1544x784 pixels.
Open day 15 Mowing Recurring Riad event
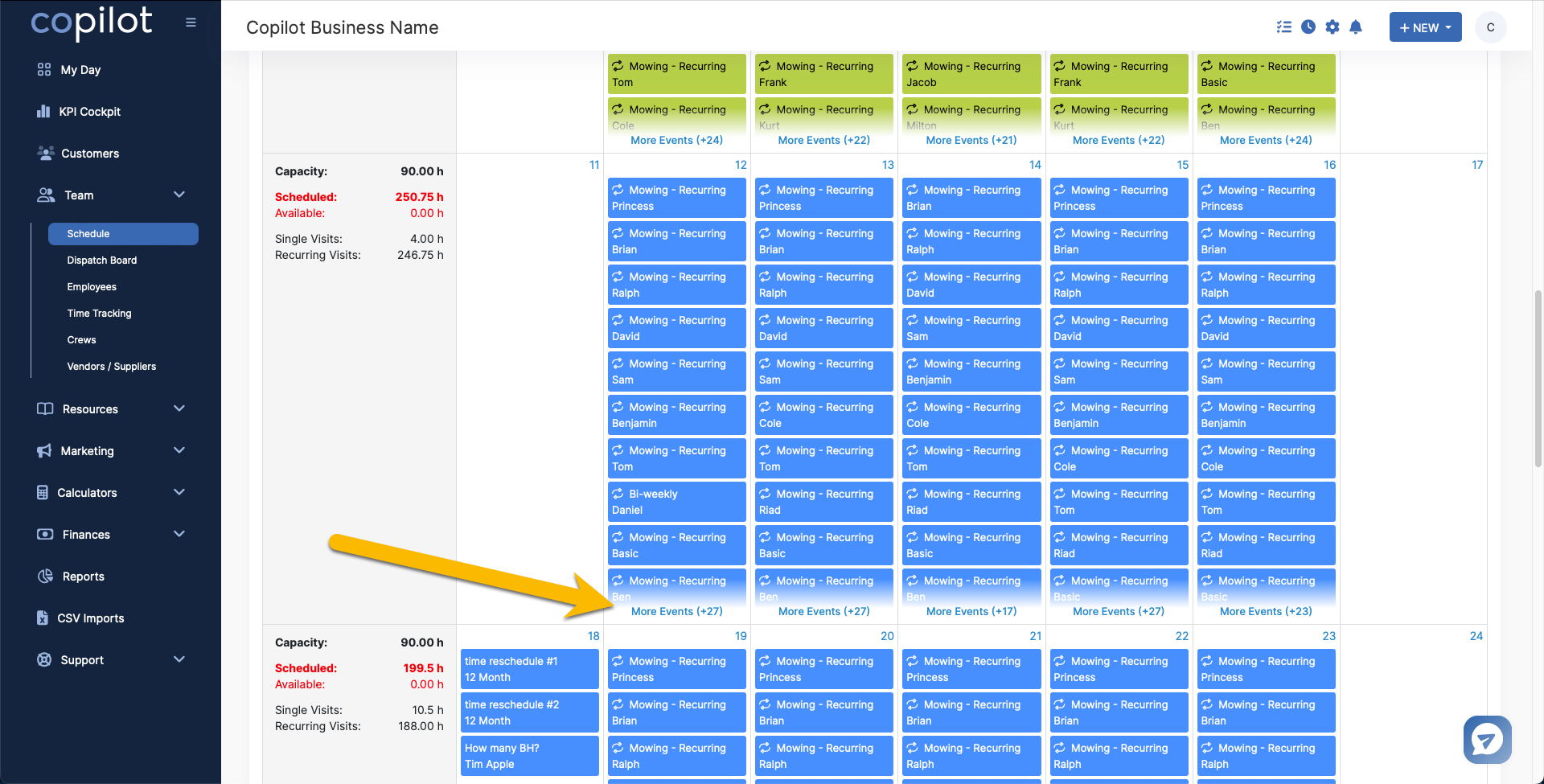[1119, 545]
